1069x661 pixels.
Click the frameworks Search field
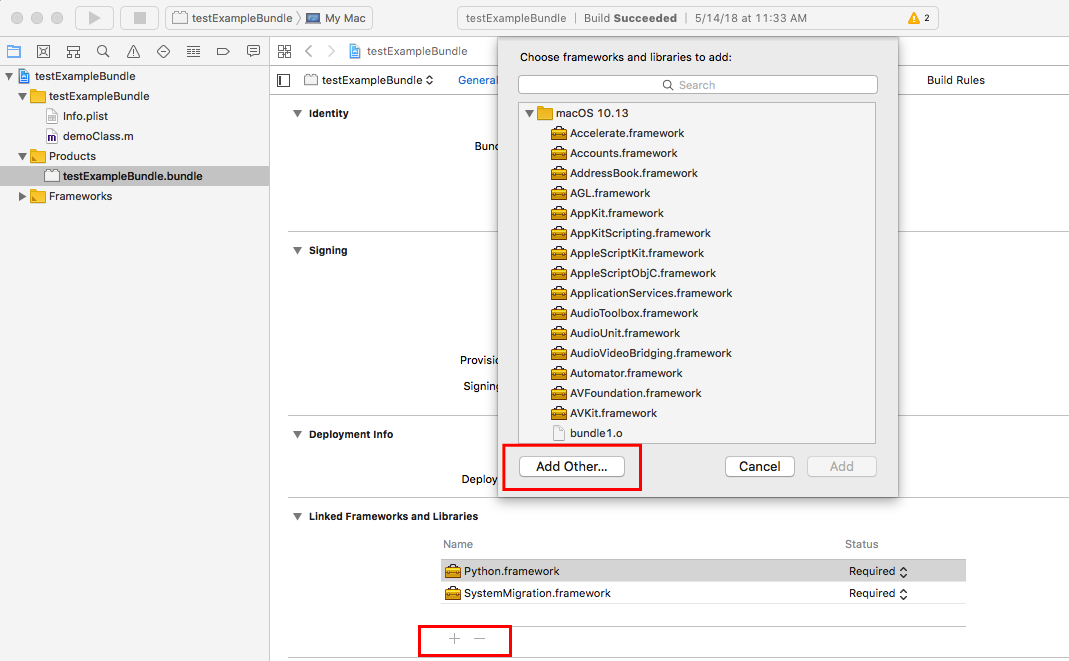[x=697, y=85]
